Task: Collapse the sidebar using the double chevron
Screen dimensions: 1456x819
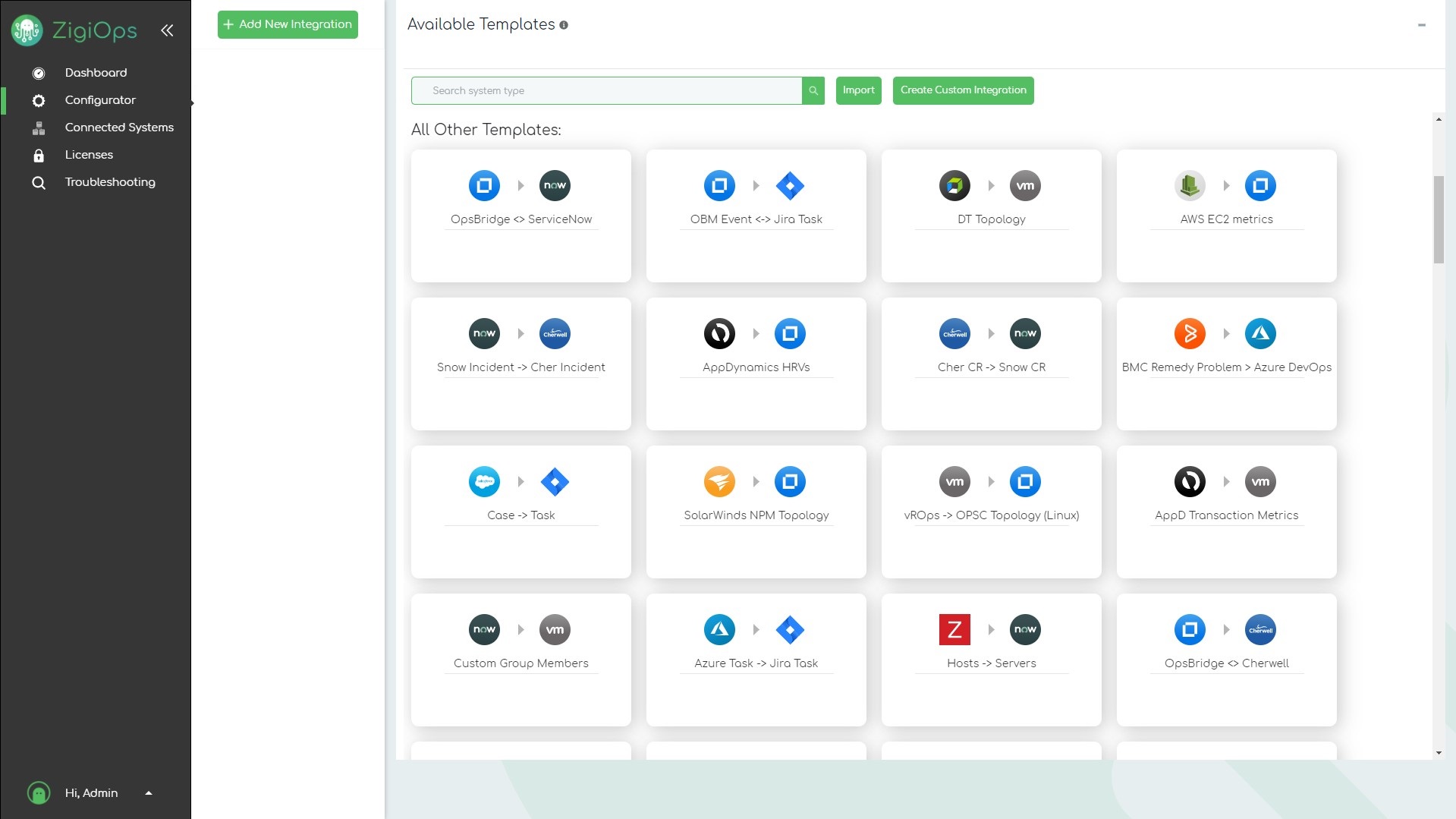Action: point(167,30)
